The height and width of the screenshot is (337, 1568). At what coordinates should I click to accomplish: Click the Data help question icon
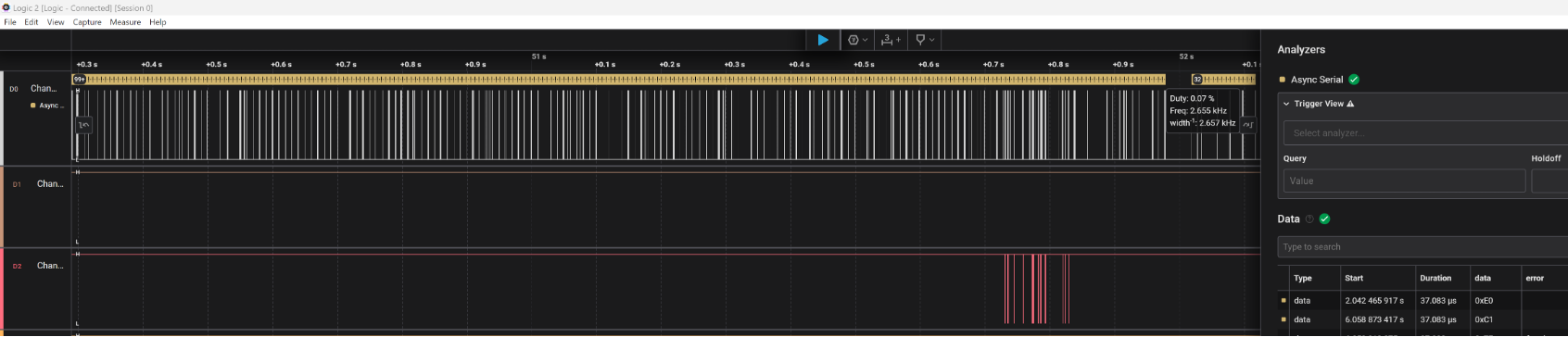1309,219
